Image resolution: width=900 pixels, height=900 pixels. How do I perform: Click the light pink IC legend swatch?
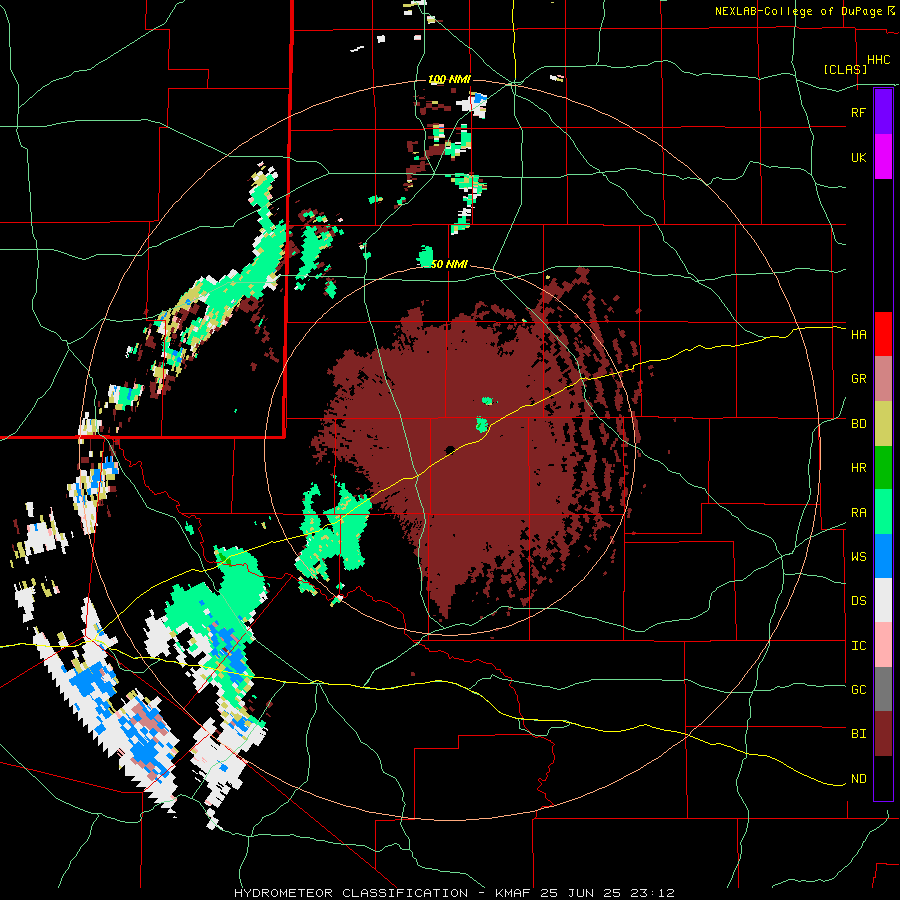tap(883, 645)
